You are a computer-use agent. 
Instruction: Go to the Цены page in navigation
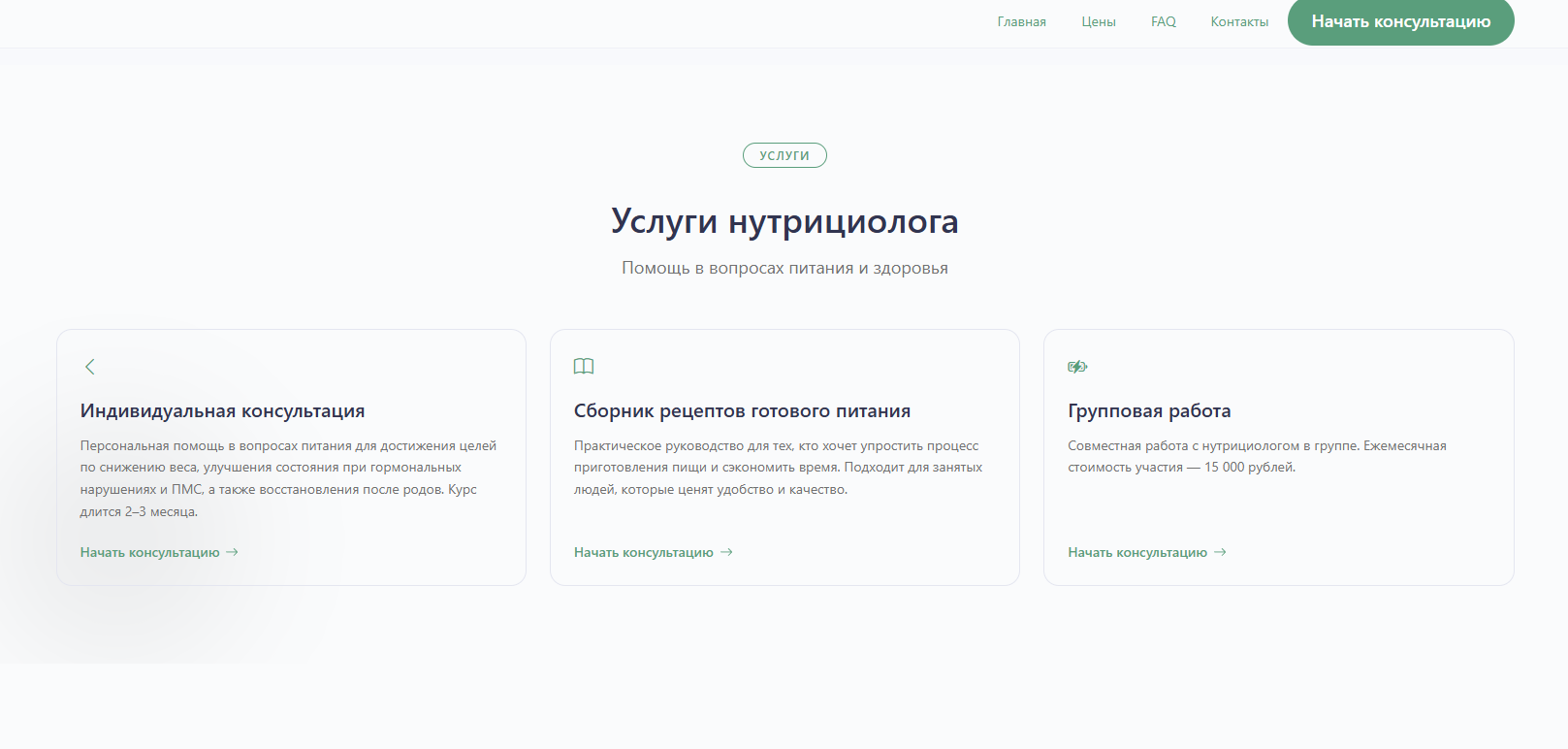1099,21
